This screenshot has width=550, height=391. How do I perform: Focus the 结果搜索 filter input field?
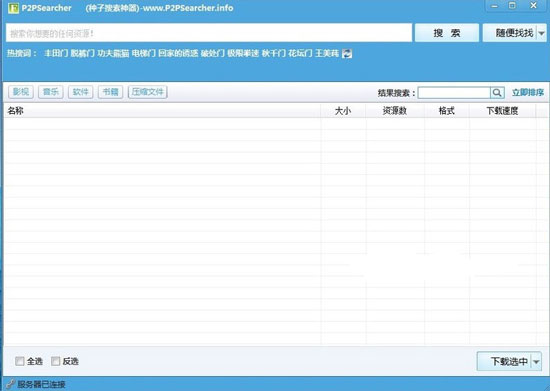[454, 93]
